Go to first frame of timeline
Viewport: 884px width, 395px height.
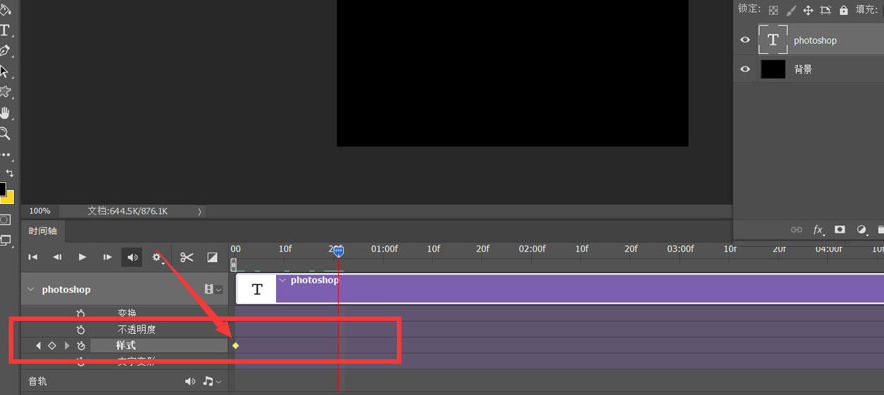(x=33, y=258)
